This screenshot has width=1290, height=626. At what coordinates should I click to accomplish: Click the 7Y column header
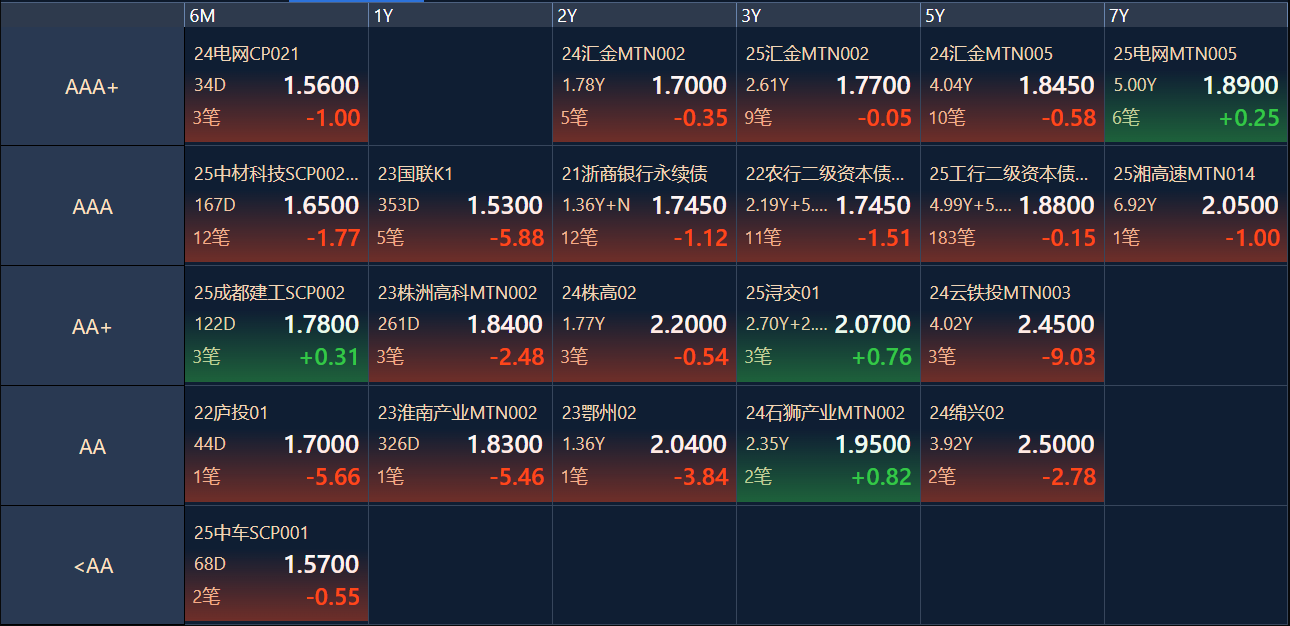point(1196,15)
